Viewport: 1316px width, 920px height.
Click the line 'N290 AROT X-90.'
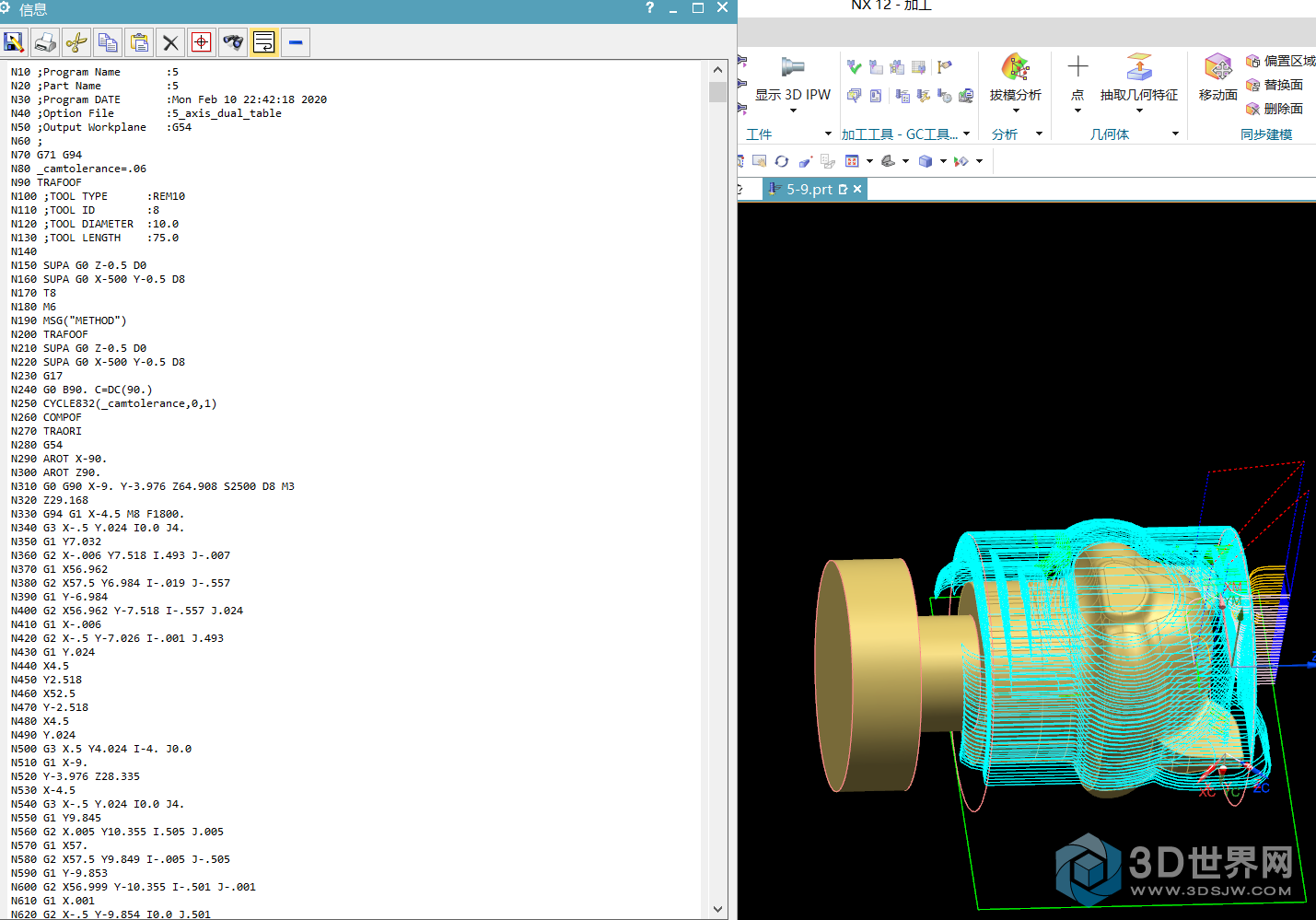point(59,459)
